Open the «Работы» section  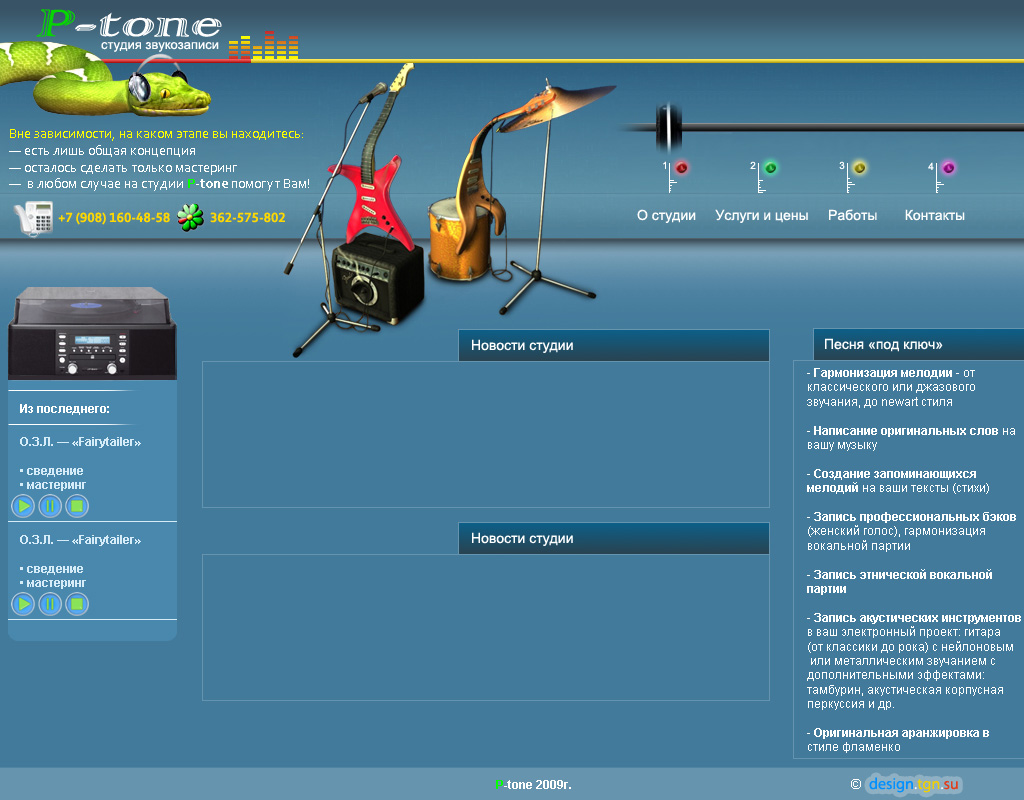[852, 215]
